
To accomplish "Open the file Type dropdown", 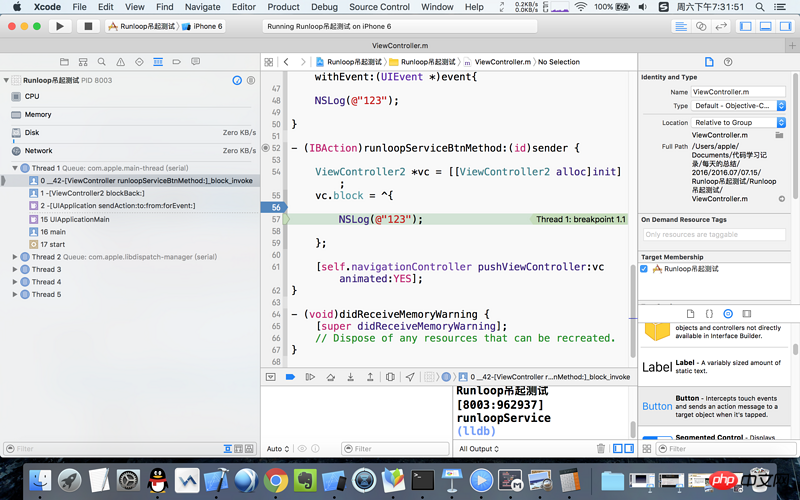I will 738,105.
